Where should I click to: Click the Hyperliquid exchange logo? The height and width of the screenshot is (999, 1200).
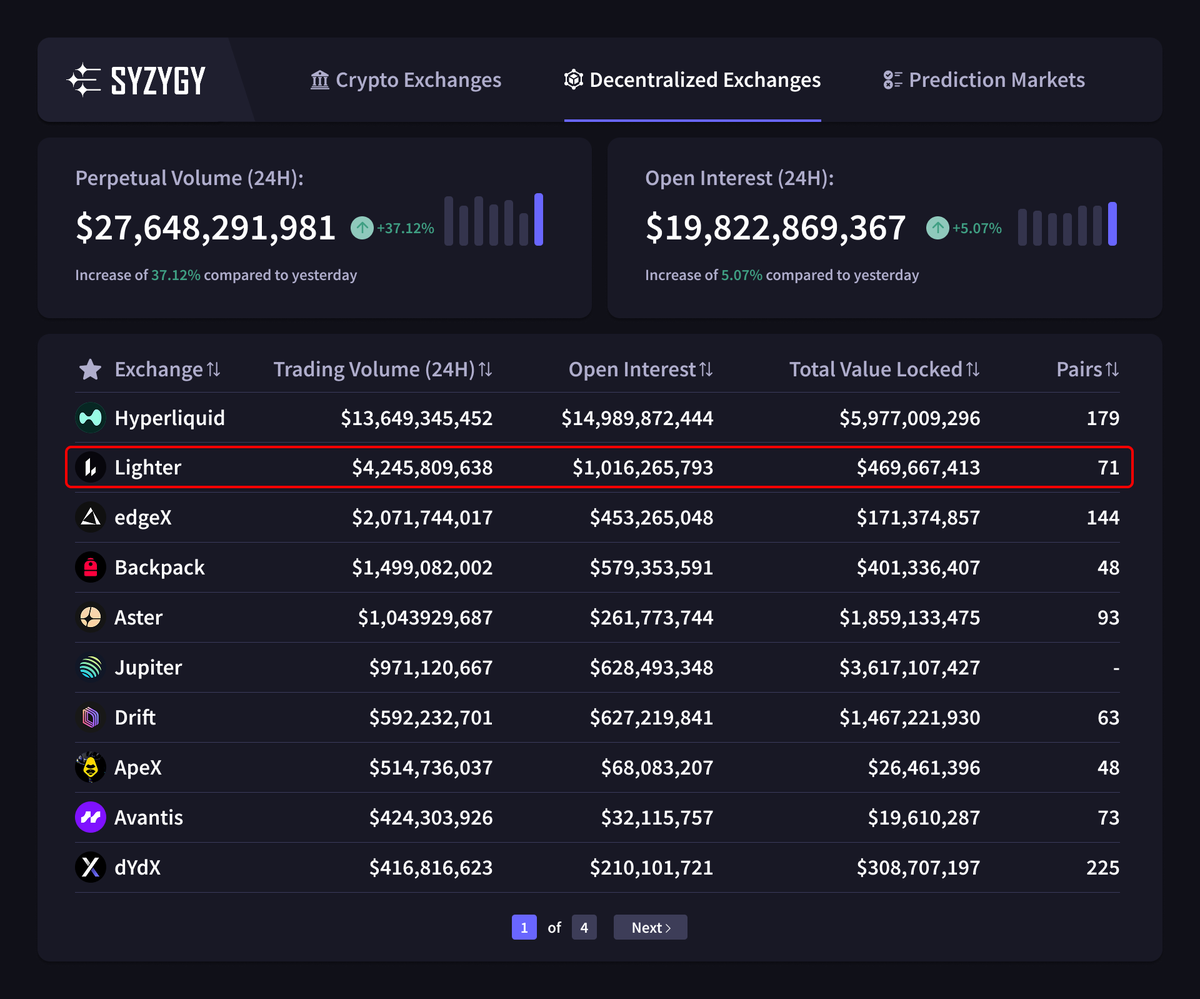point(90,418)
